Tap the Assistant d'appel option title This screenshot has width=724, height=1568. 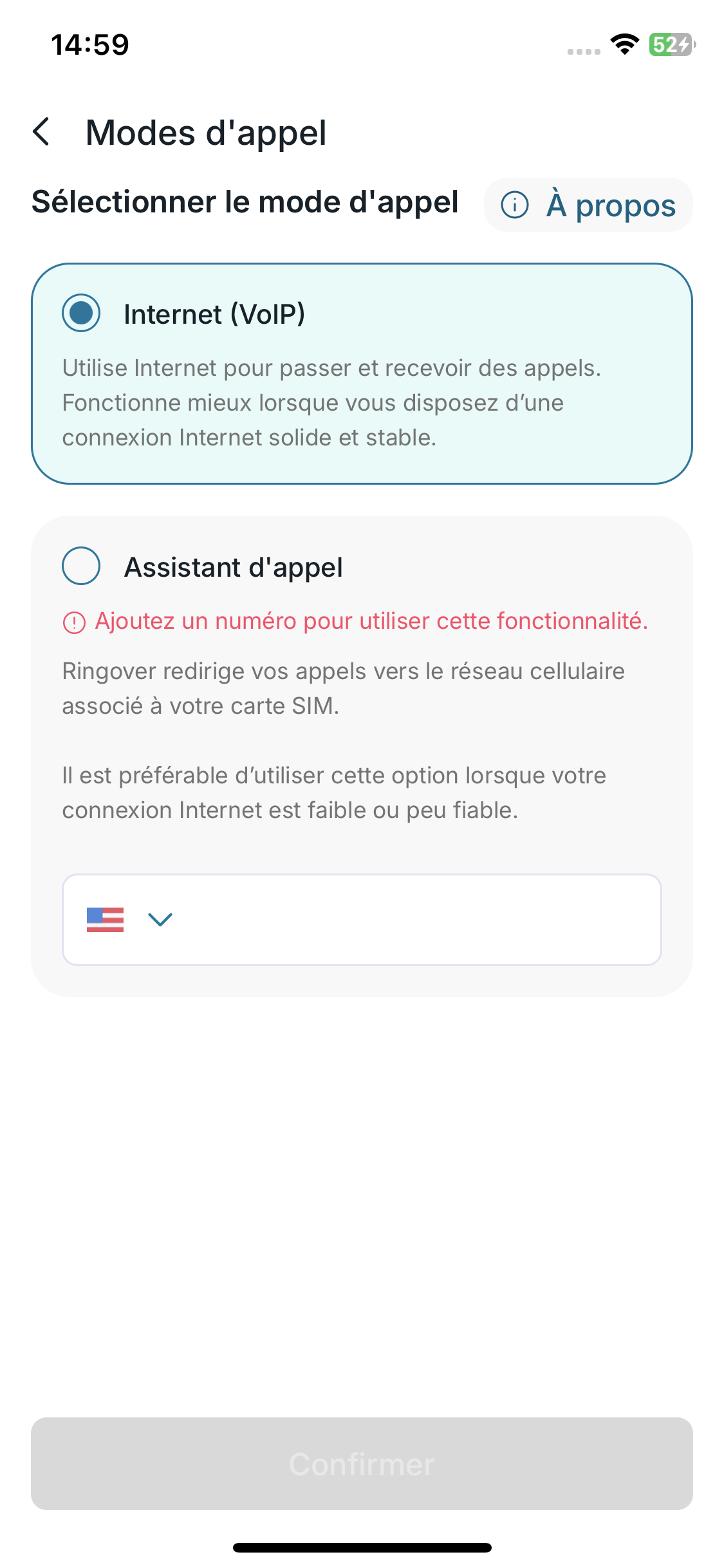tap(233, 567)
